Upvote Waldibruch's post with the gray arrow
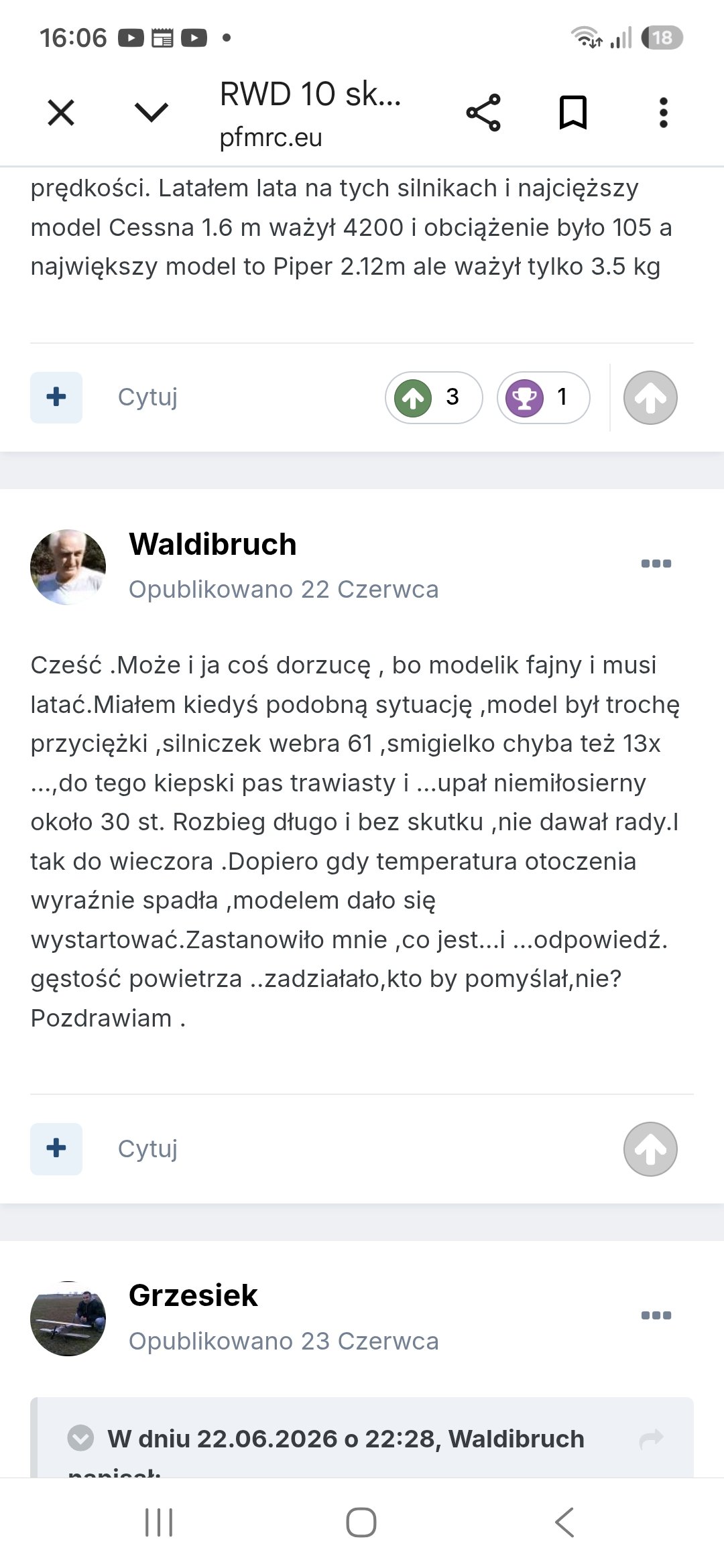Image resolution: width=724 pixels, height=1568 pixels. point(650,1149)
